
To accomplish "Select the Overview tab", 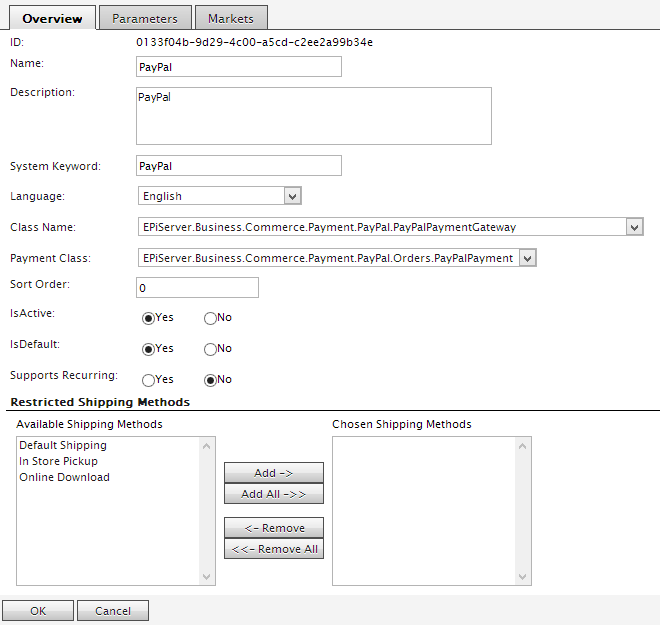I will (52, 18).
